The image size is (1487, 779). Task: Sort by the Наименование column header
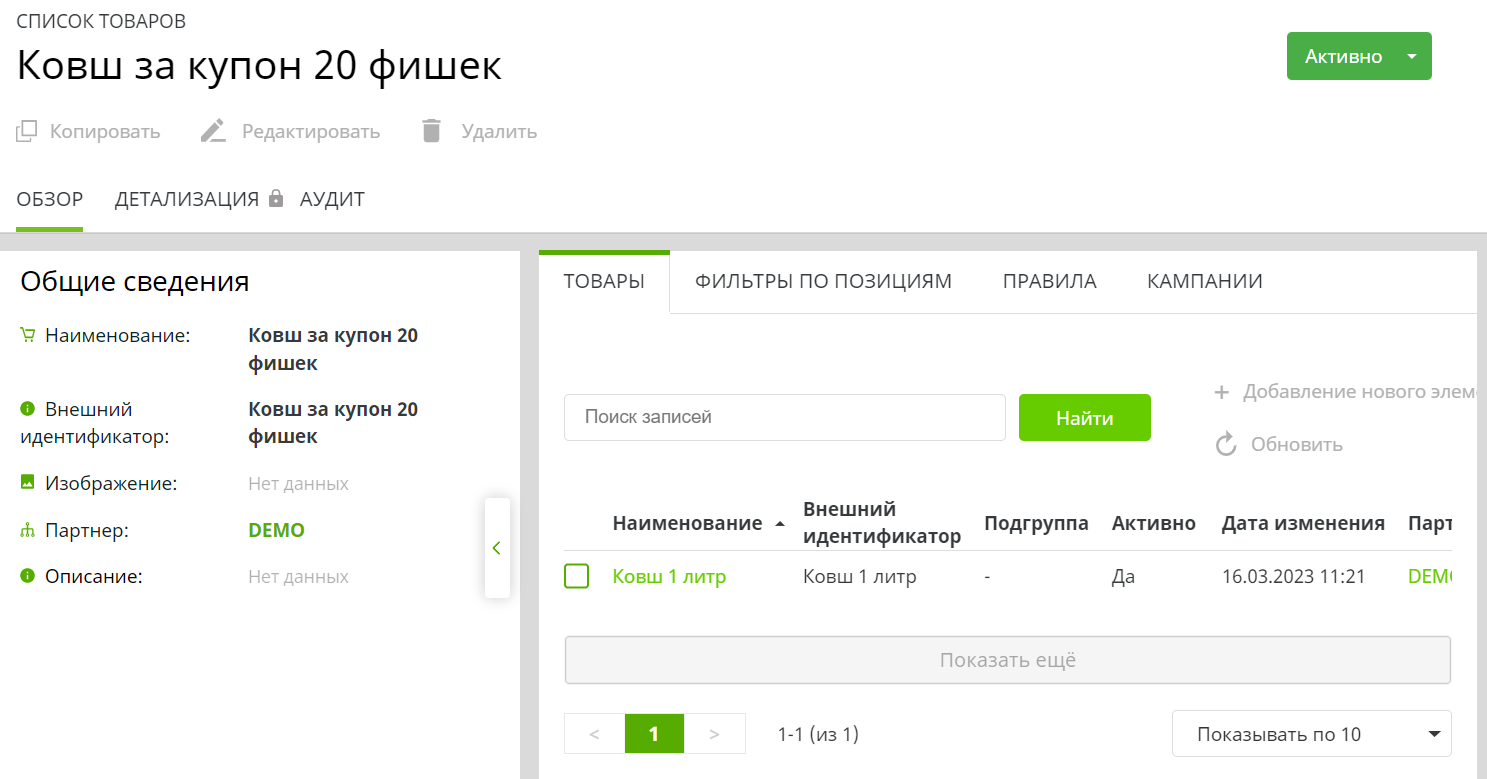click(687, 523)
